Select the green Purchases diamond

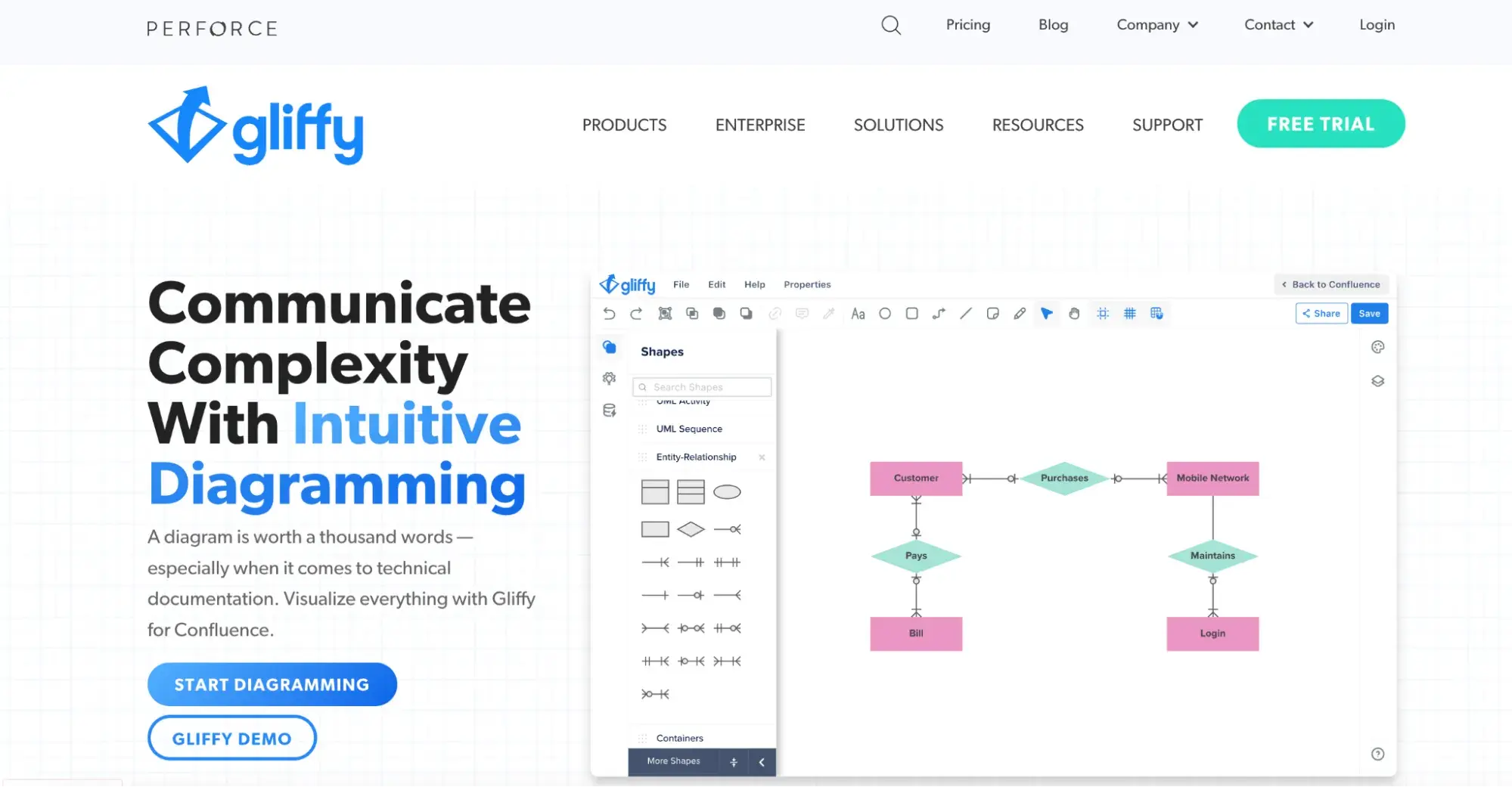(1064, 479)
